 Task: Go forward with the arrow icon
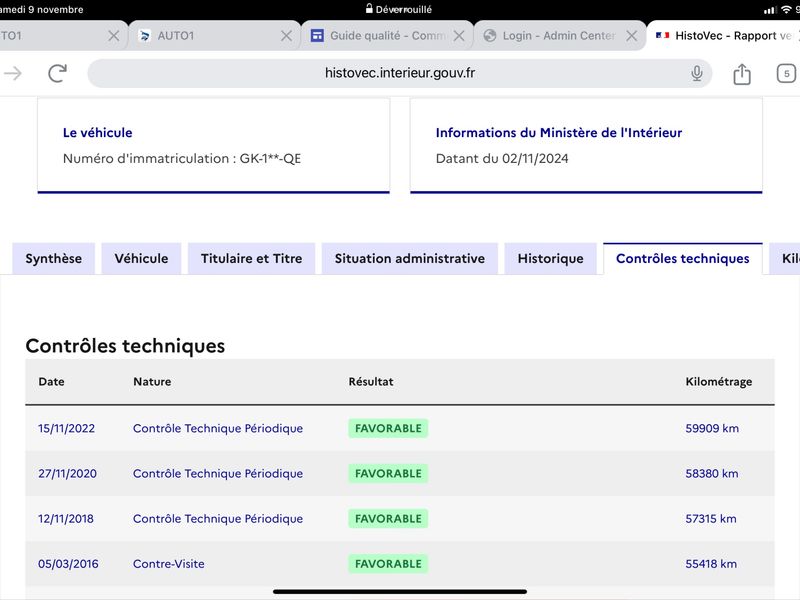tap(12, 73)
